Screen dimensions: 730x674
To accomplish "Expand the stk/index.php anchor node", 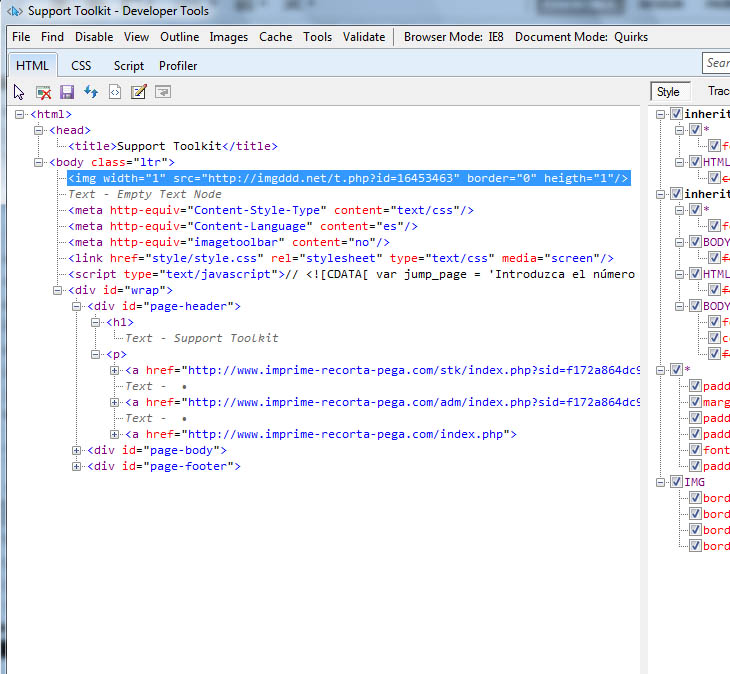I will point(115,371).
